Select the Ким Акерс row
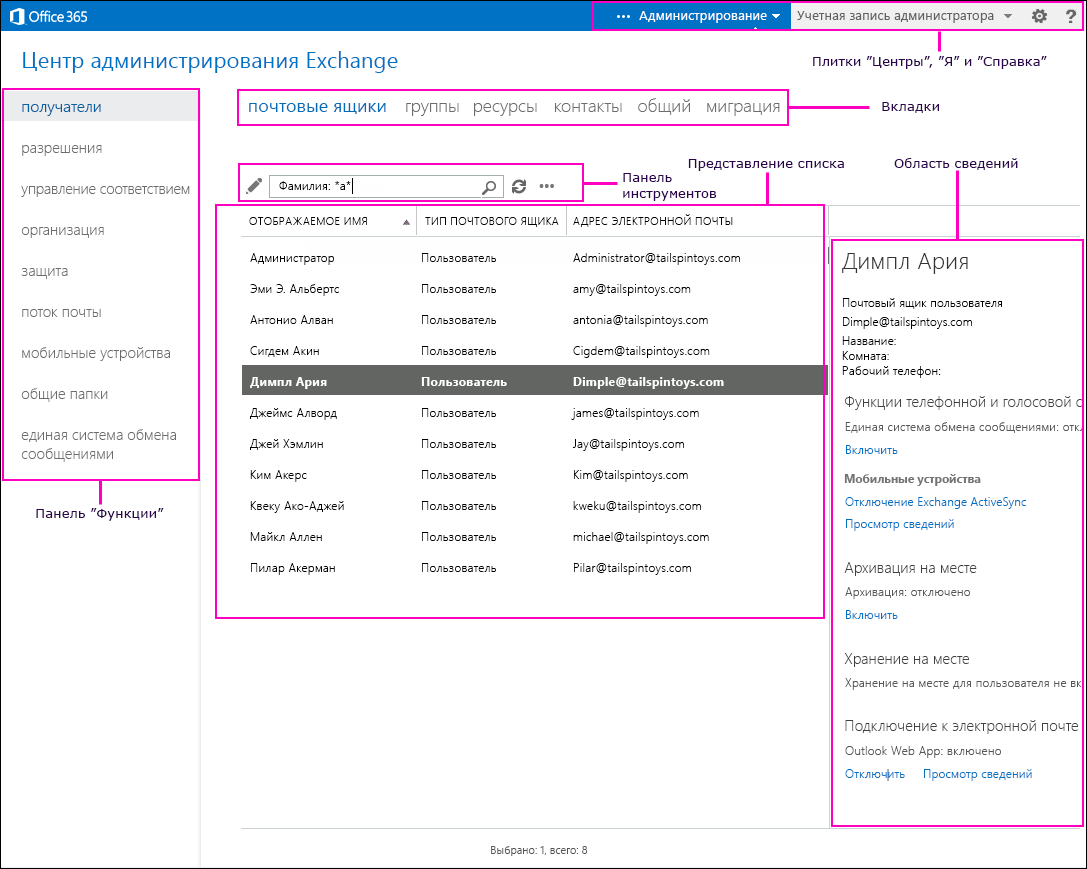 pyautogui.click(x=534, y=475)
